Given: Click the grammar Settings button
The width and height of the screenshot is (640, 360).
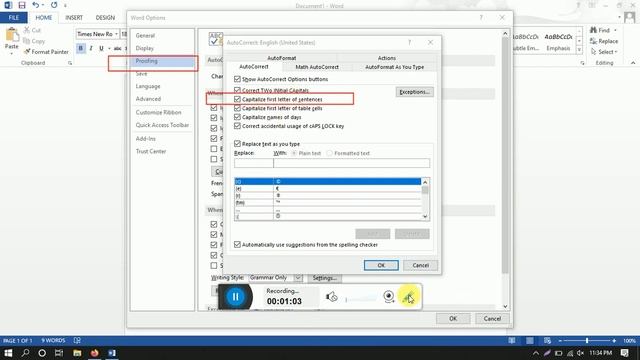Looking at the screenshot, I should pyautogui.click(x=324, y=278).
